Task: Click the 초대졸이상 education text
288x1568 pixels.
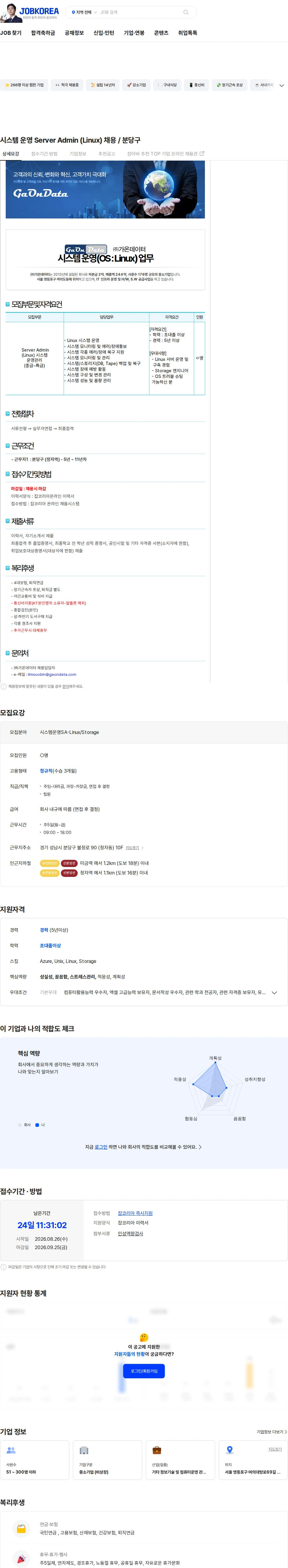Action: point(50,946)
